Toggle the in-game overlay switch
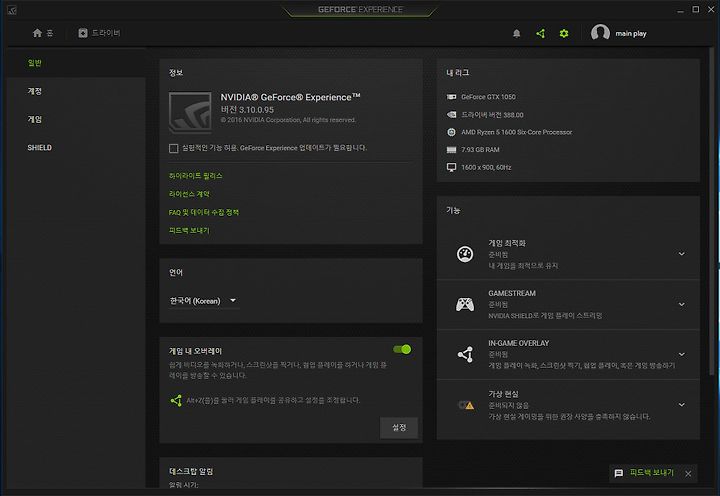 click(402, 349)
